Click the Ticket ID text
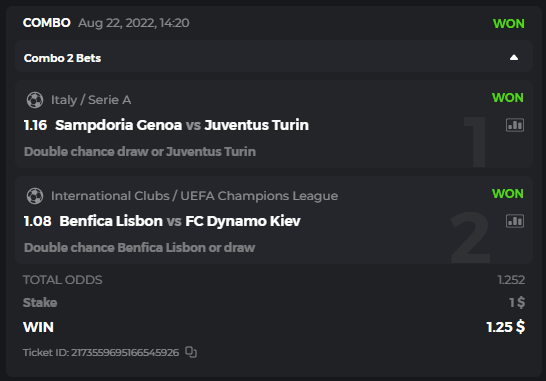The width and height of the screenshot is (546, 381). click(101, 352)
